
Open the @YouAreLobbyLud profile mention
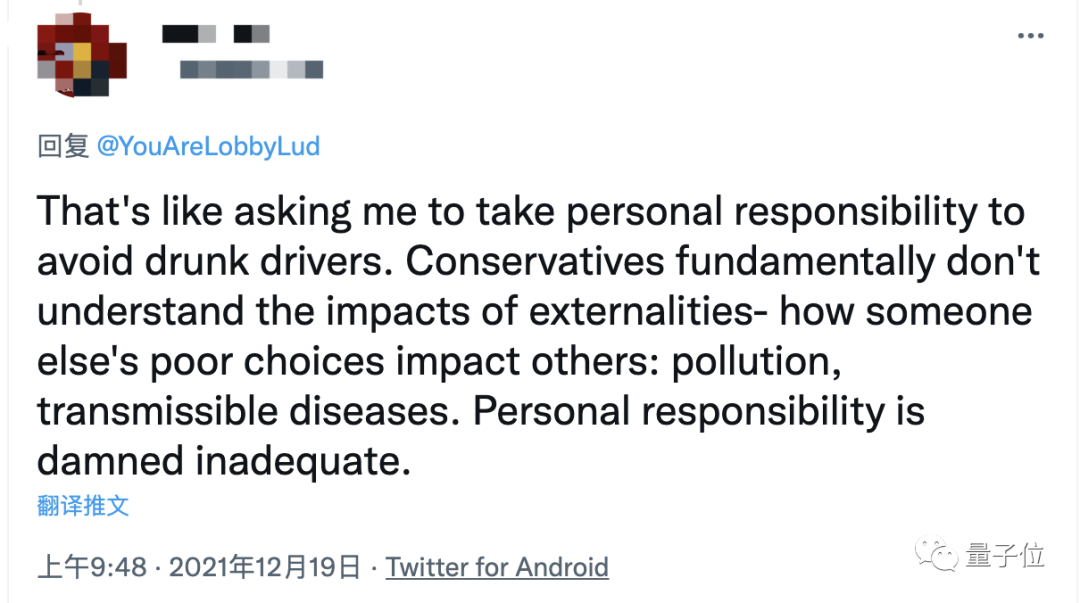tap(208, 146)
